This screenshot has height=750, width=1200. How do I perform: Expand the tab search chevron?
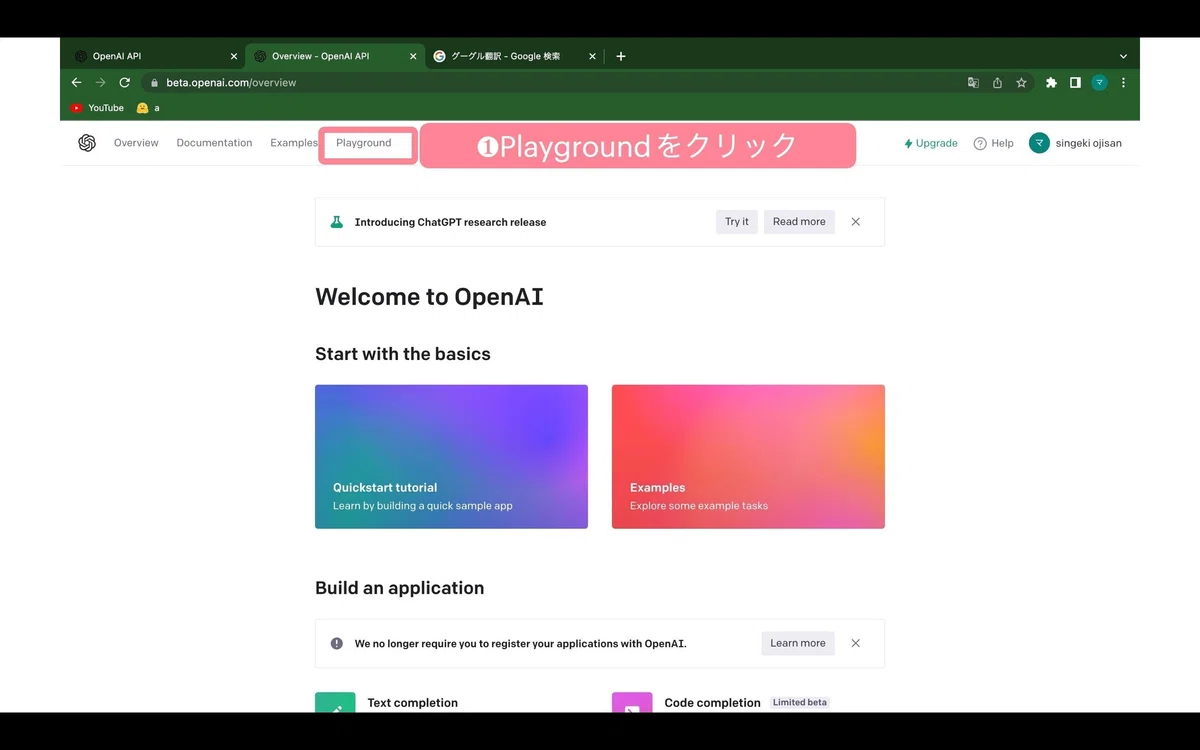click(1123, 56)
